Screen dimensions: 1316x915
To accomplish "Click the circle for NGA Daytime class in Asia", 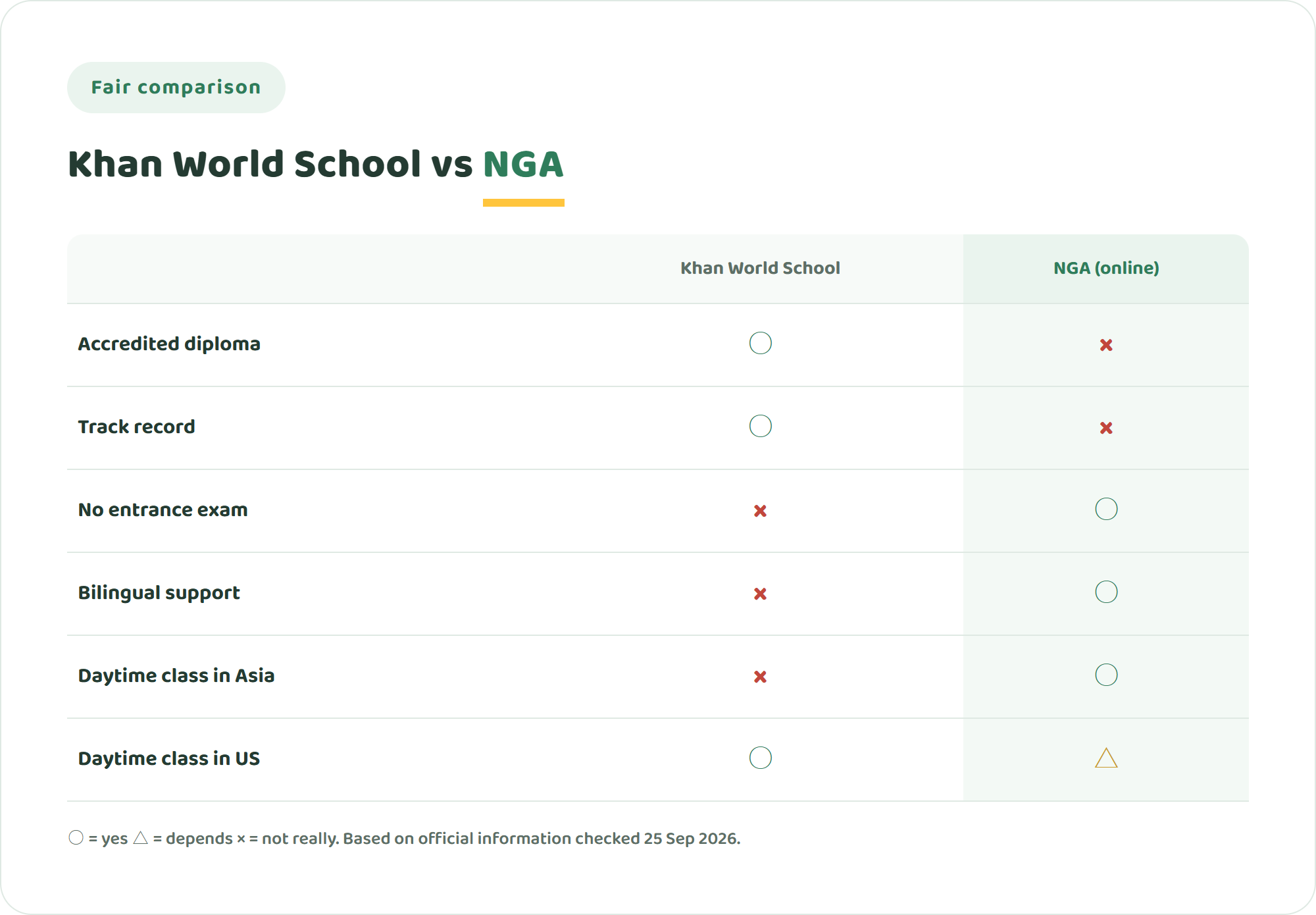I will pos(1106,675).
